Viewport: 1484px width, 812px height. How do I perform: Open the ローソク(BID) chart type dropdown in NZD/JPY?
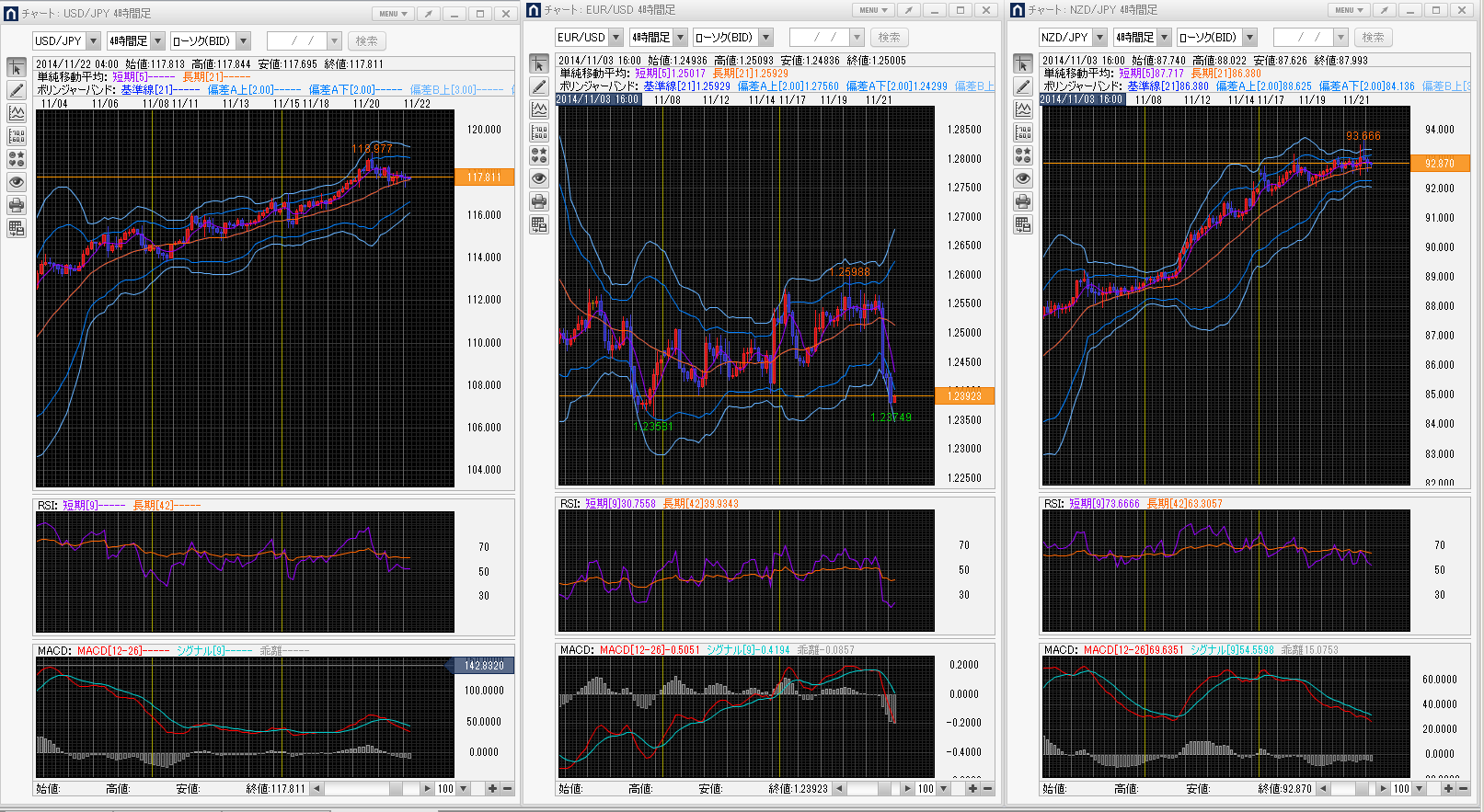pyautogui.click(x=1249, y=38)
